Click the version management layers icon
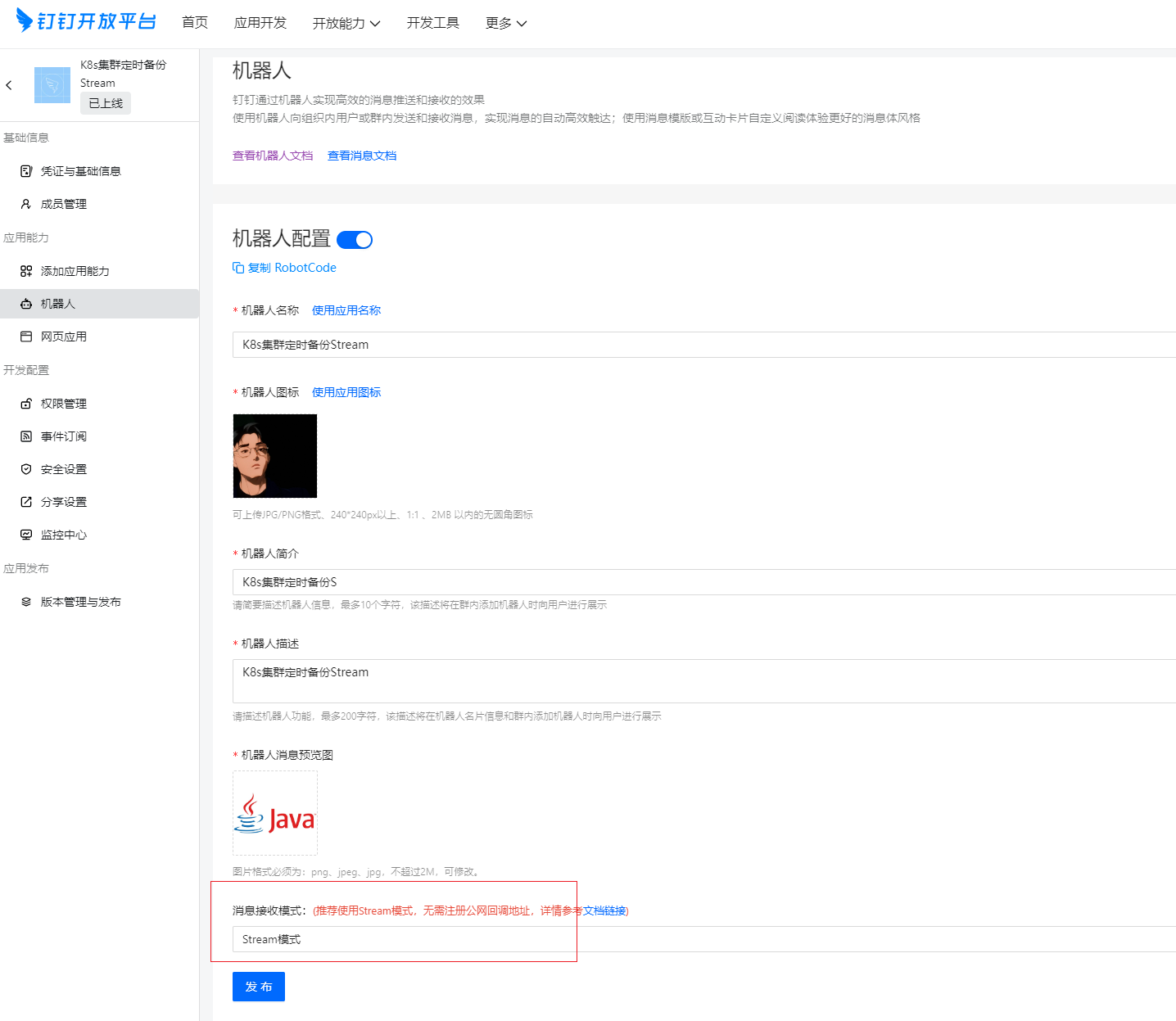The height and width of the screenshot is (1021, 1176). pos(26,602)
